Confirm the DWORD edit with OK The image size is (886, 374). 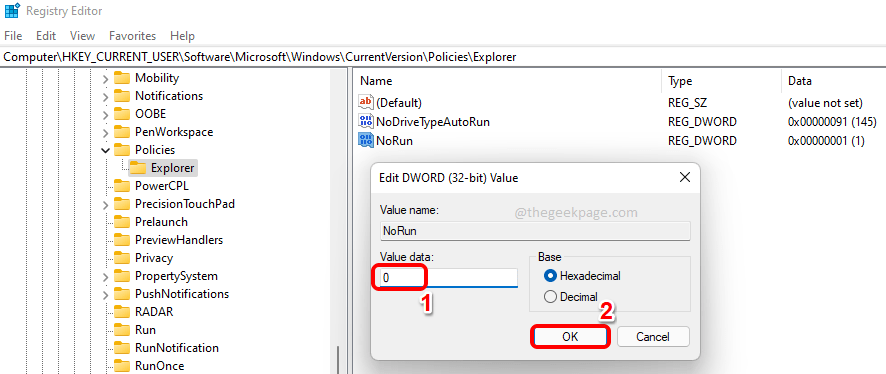click(x=570, y=336)
